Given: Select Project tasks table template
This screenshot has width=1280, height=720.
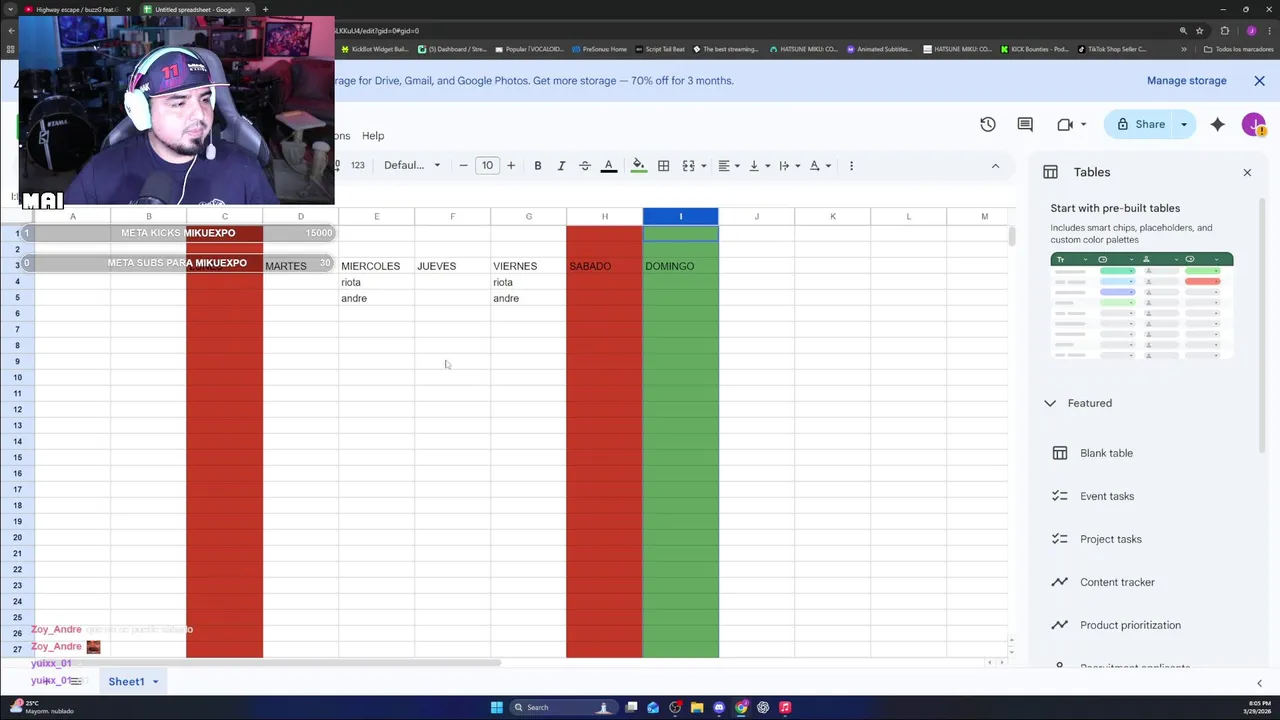Looking at the screenshot, I should (1110, 539).
